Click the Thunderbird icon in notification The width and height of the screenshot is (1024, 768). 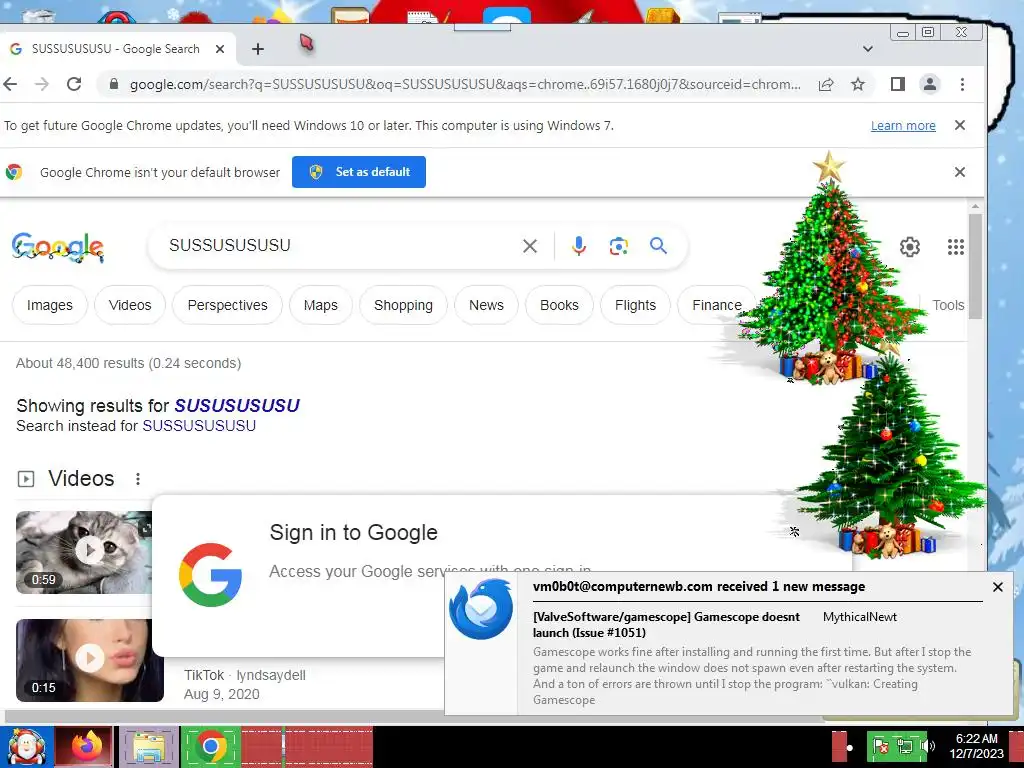481,609
